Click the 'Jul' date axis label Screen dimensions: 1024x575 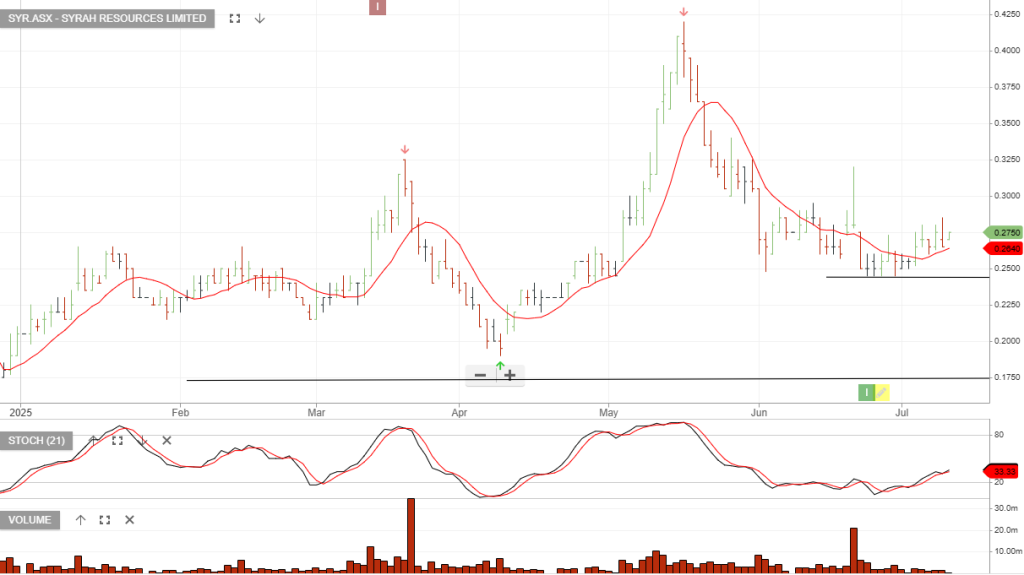[x=902, y=413]
